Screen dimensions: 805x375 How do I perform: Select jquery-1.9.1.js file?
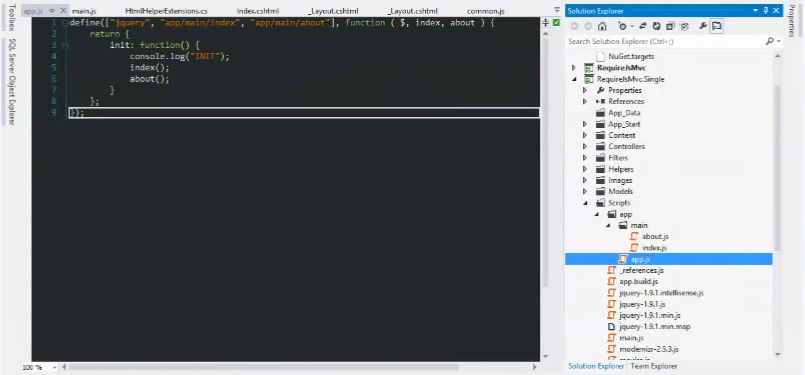642,304
